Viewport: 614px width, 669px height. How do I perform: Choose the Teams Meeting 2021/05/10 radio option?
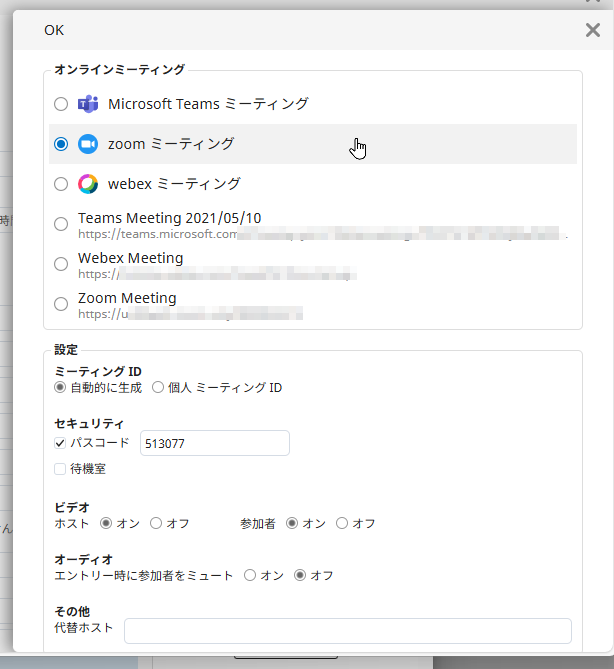coord(61,224)
